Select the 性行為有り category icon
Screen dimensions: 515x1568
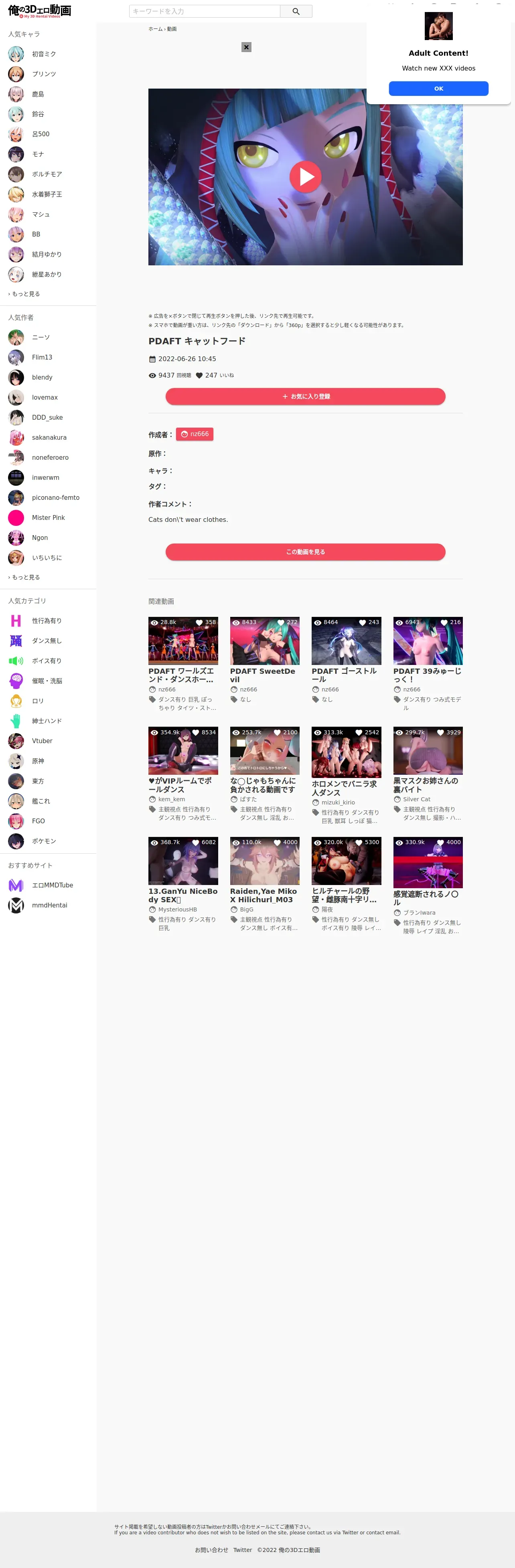click(x=16, y=621)
